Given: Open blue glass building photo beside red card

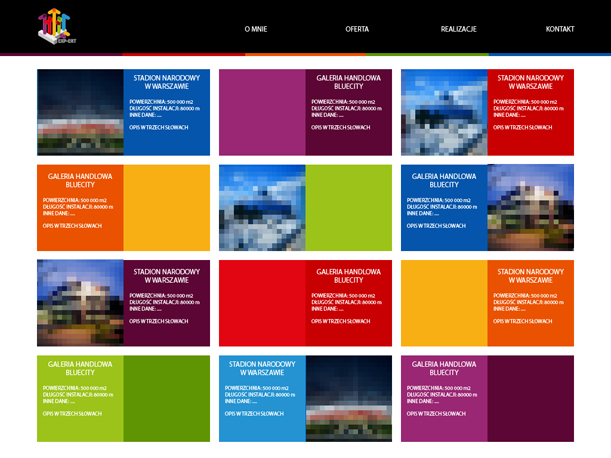Looking at the screenshot, I should coord(444,112).
